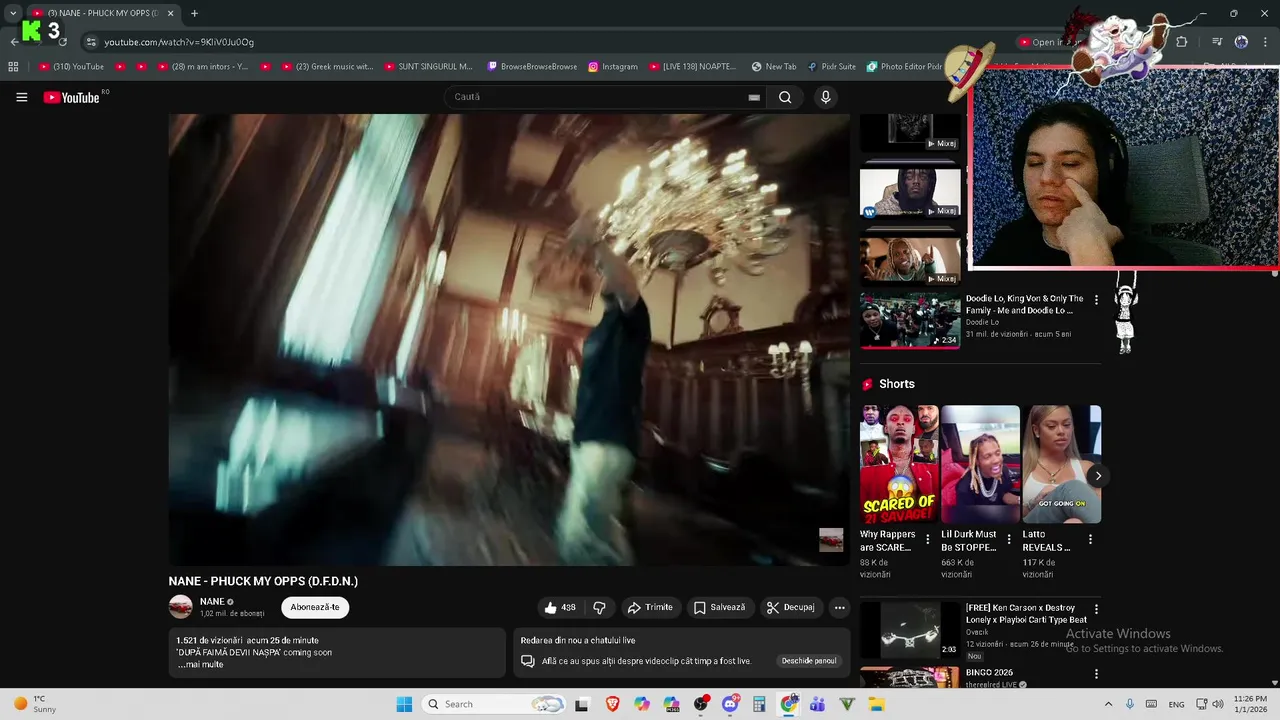The image size is (1280, 720).
Task: Play Doodle Lo, King Von video thumbnail
Action: pyautogui.click(x=910, y=320)
